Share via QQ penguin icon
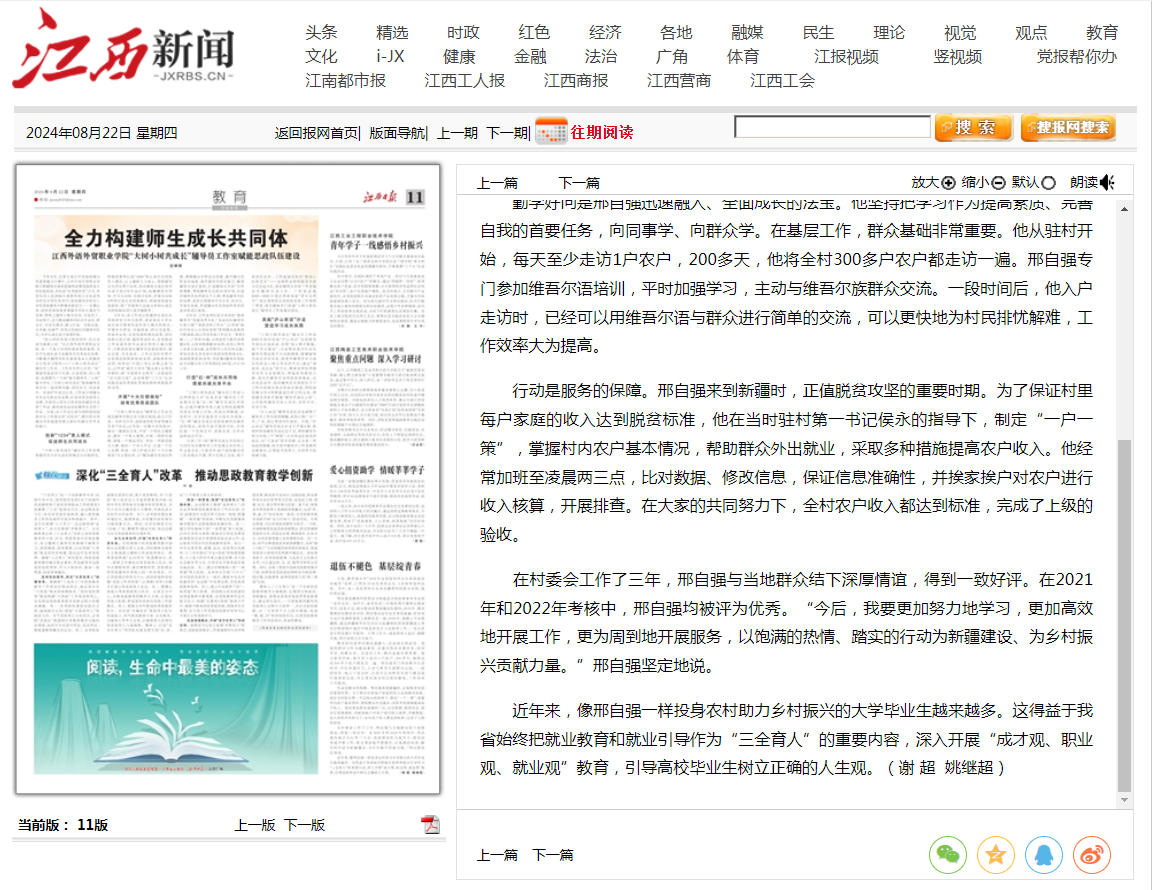The width and height of the screenshot is (1152, 890). click(1043, 855)
